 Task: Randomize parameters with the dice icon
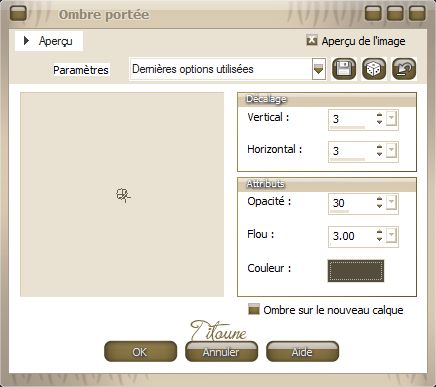coord(374,69)
